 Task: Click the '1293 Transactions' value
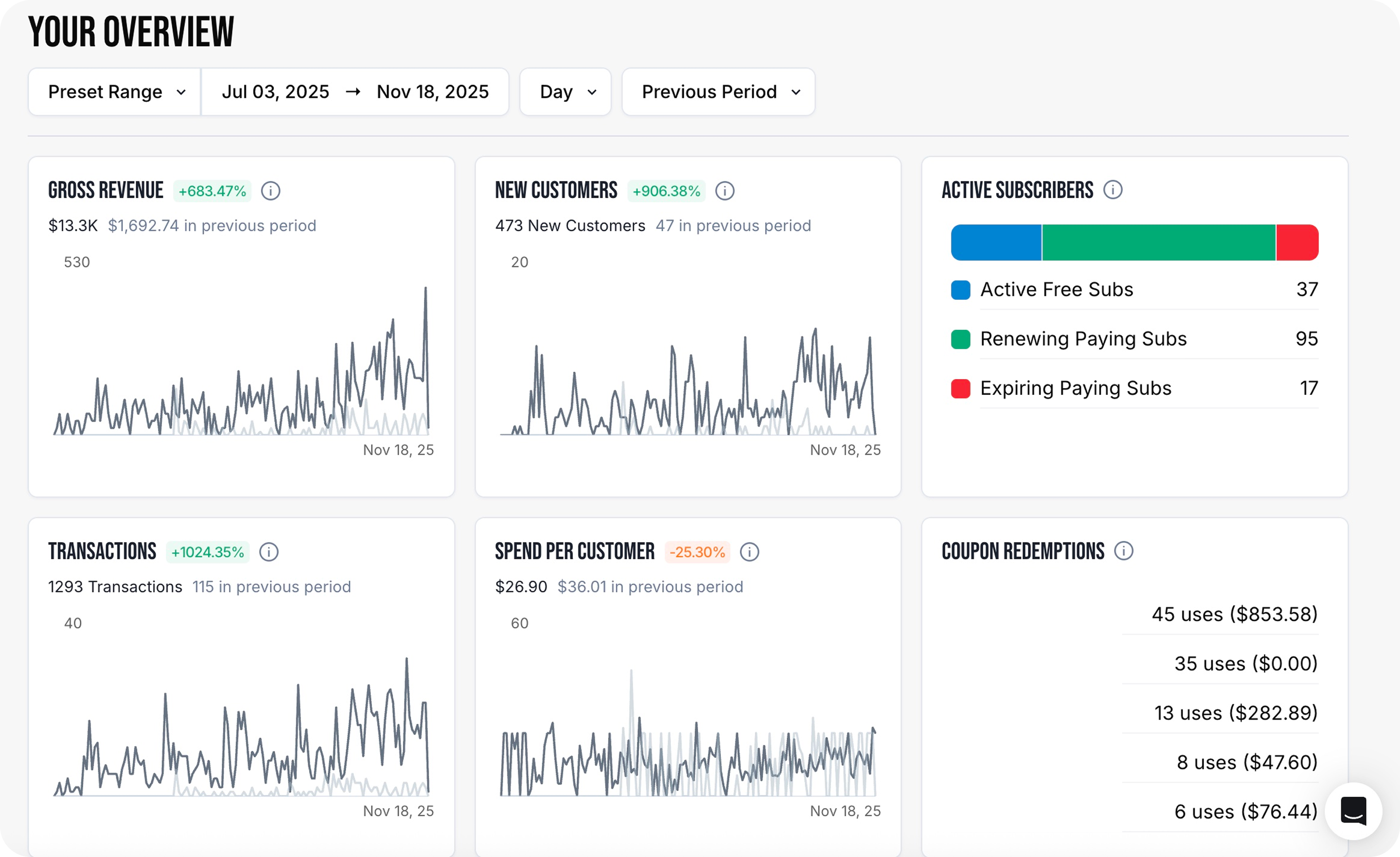coord(115,587)
